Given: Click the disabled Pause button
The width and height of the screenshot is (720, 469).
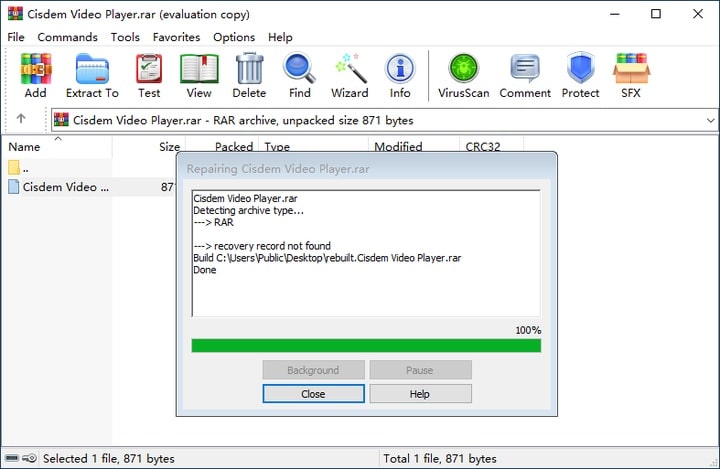Looking at the screenshot, I should point(420,370).
